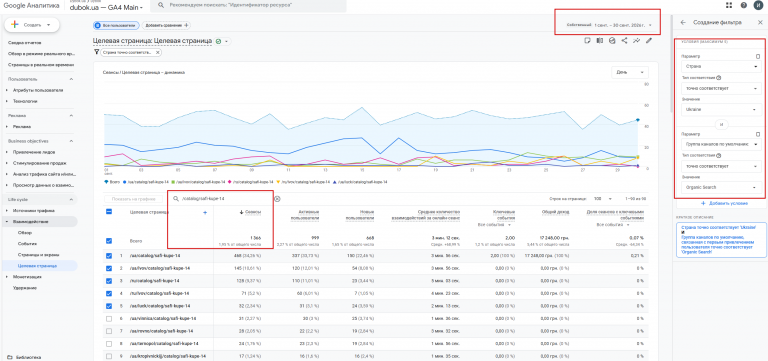Open the help question mark icon
Viewport: 768px width, 361px height.
(744, 5)
